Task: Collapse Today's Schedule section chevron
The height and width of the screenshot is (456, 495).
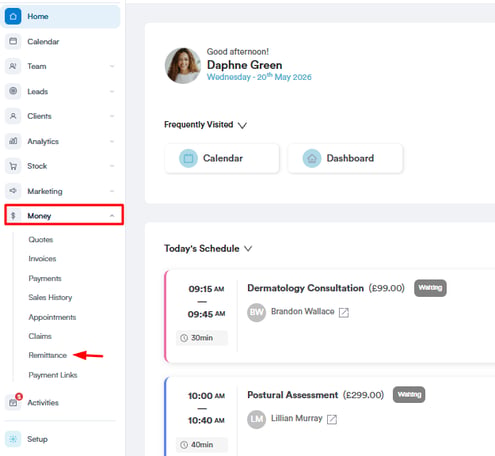Action: pyautogui.click(x=248, y=249)
